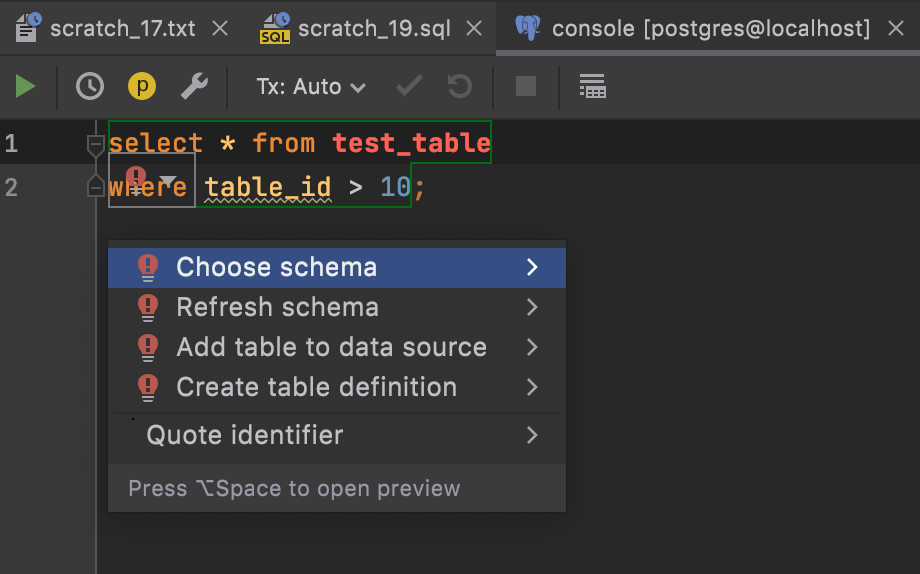Viewport: 920px width, 574px height.
Task: Click line number 2 in the gutter
Action: (x=11, y=188)
